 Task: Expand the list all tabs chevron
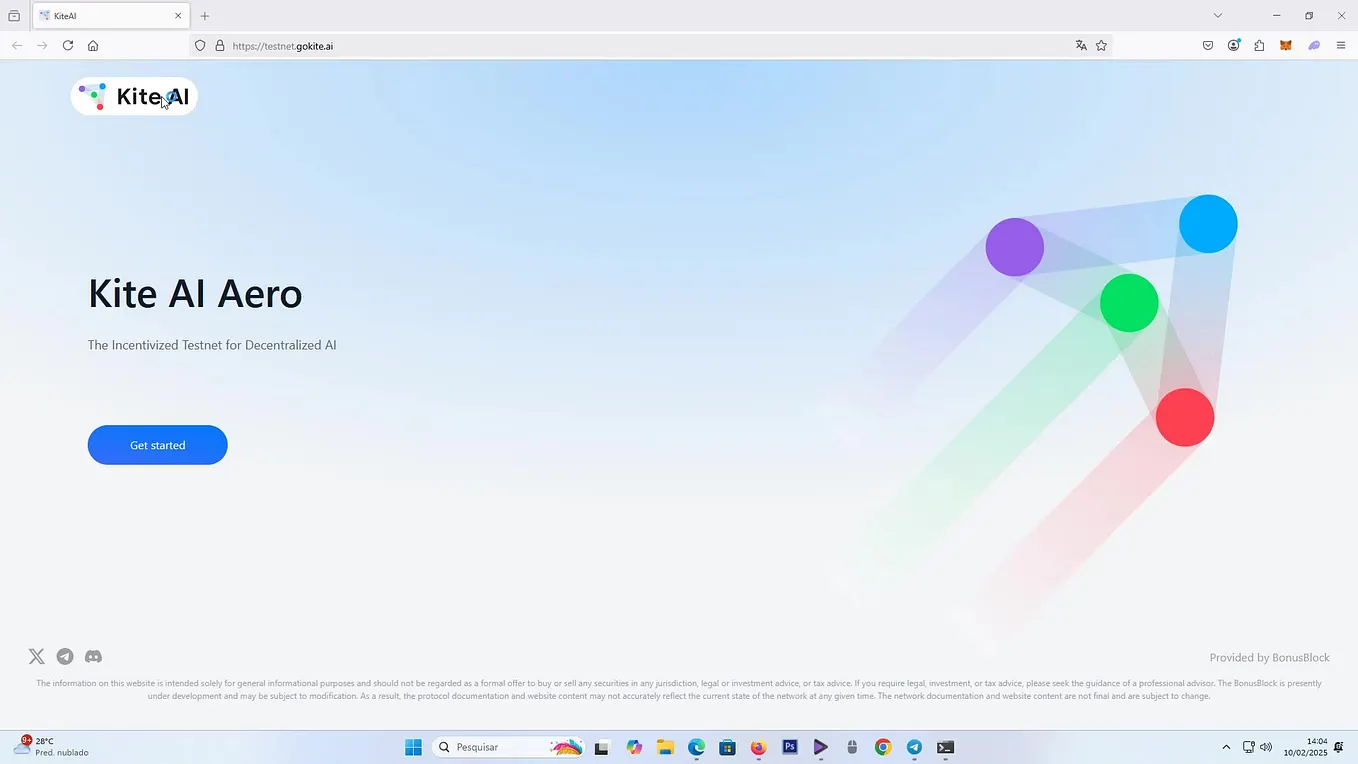1217,15
